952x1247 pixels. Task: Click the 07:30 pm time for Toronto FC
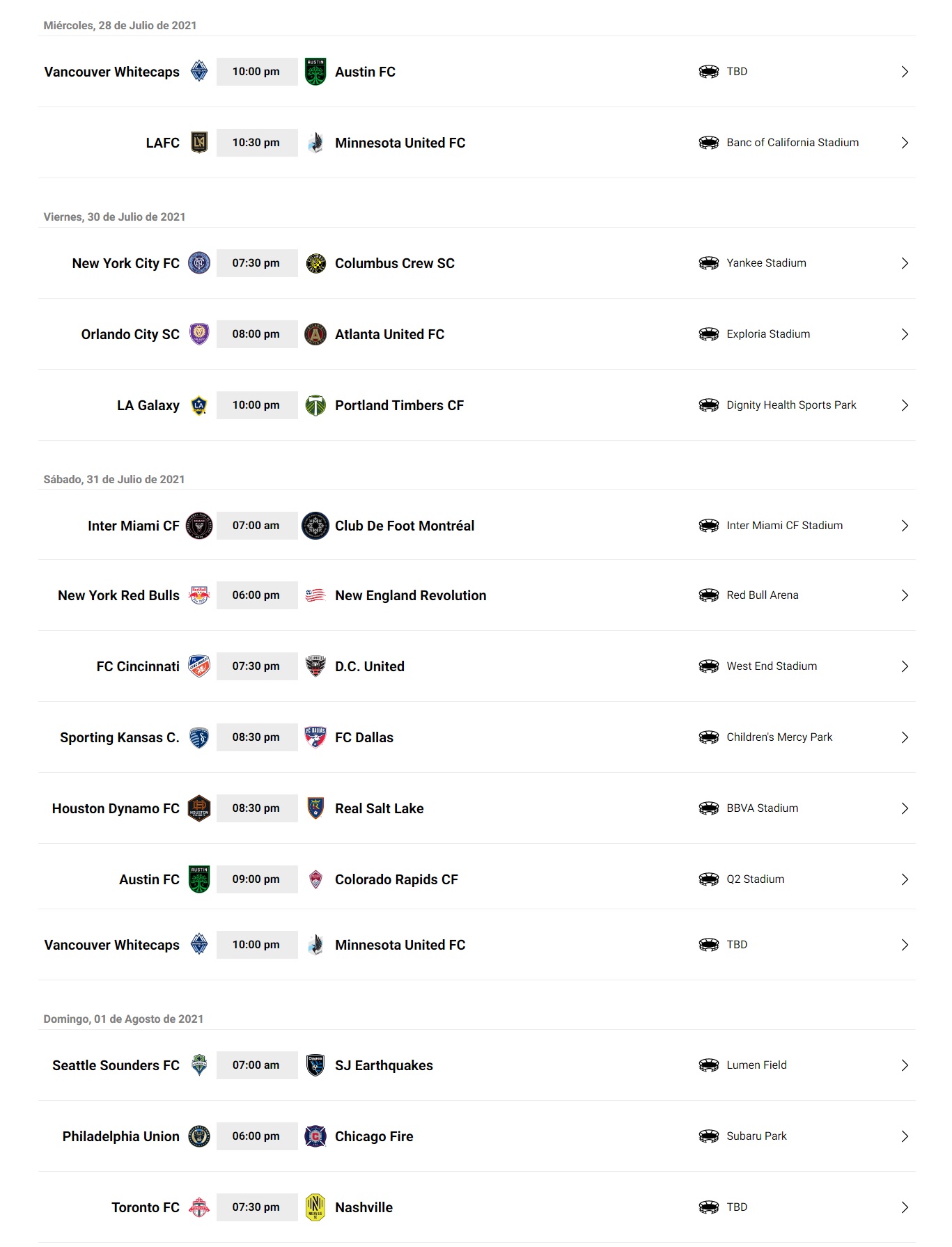click(256, 1207)
